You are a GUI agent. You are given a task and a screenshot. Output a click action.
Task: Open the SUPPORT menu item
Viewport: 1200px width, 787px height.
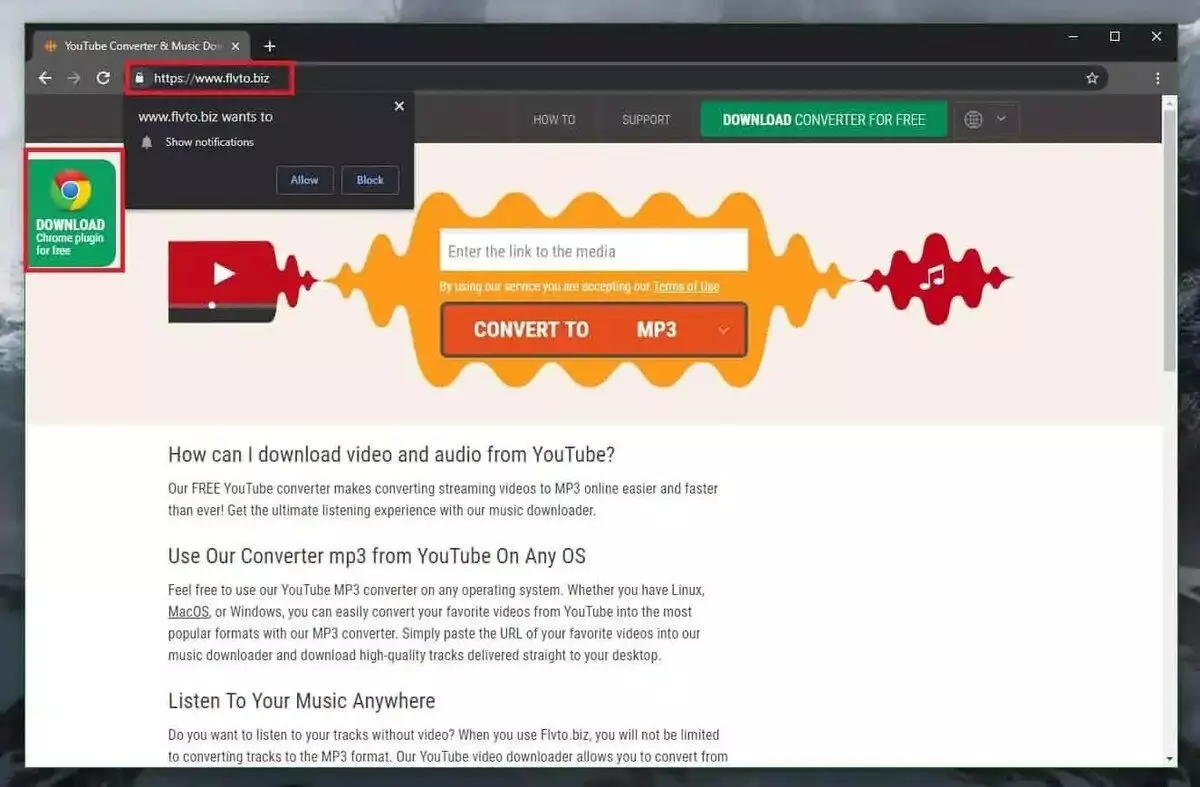click(x=646, y=120)
